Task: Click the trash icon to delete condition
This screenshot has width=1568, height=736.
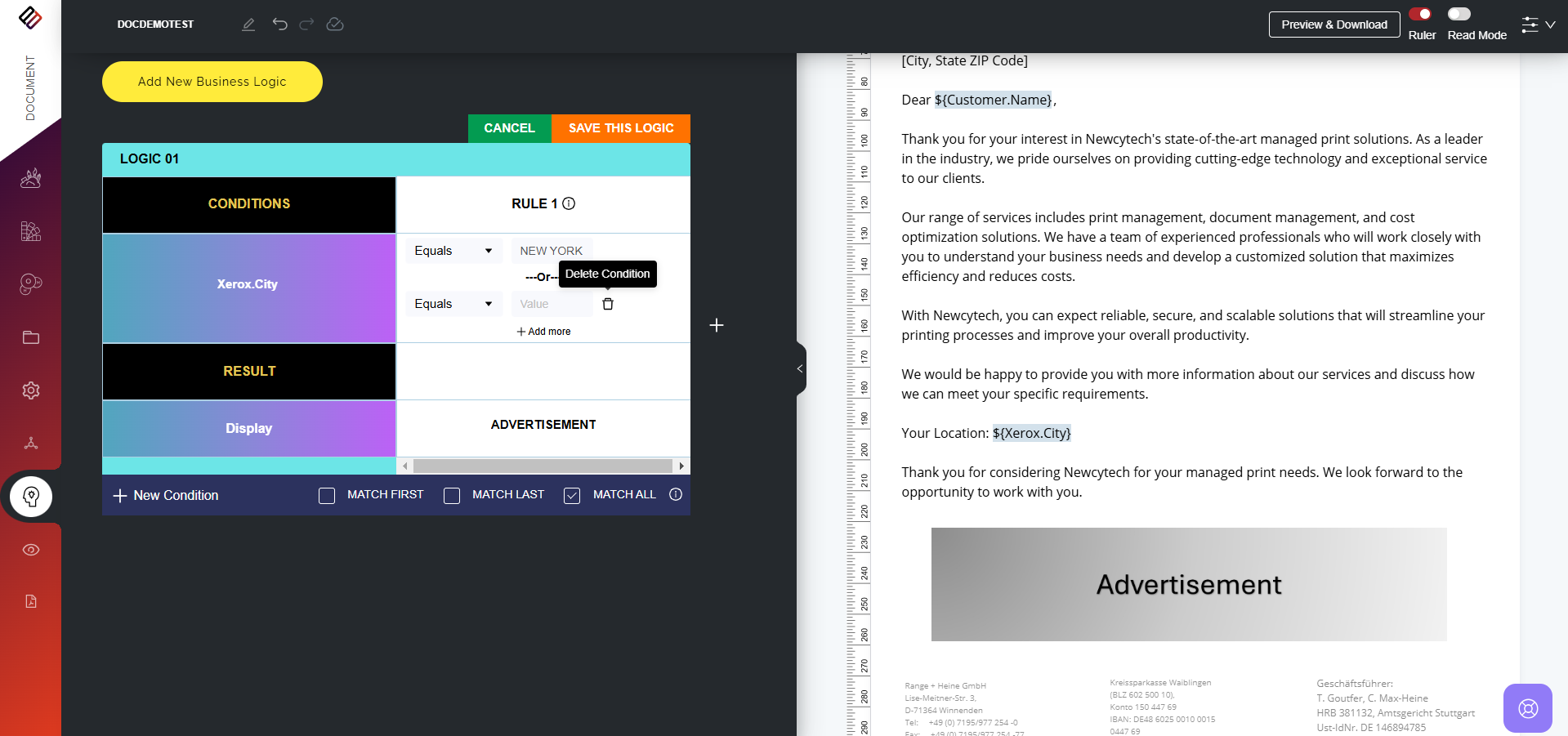Action: coord(608,304)
